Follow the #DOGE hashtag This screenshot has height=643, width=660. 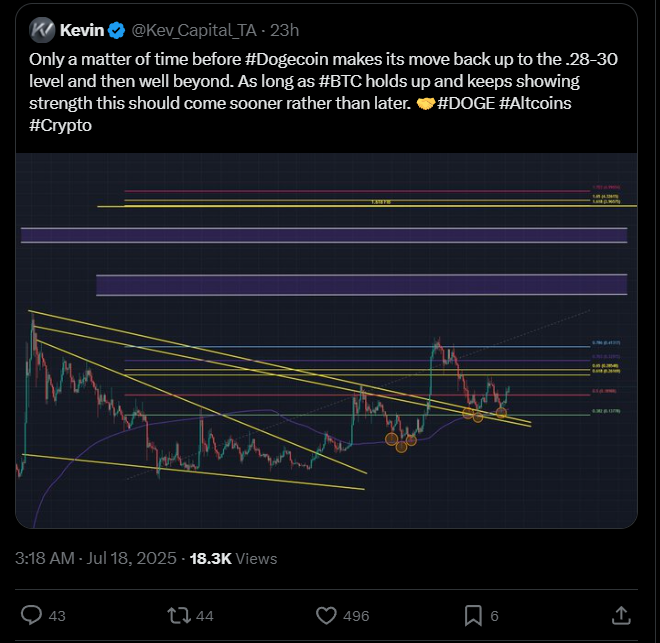pos(466,104)
